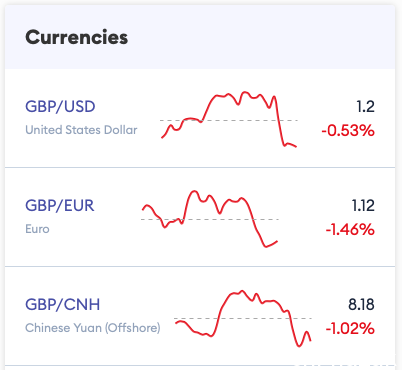Open the GBP/USD currency pair link
Image resolution: width=402 pixels, height=370 pixels.
tap(60, 107)
